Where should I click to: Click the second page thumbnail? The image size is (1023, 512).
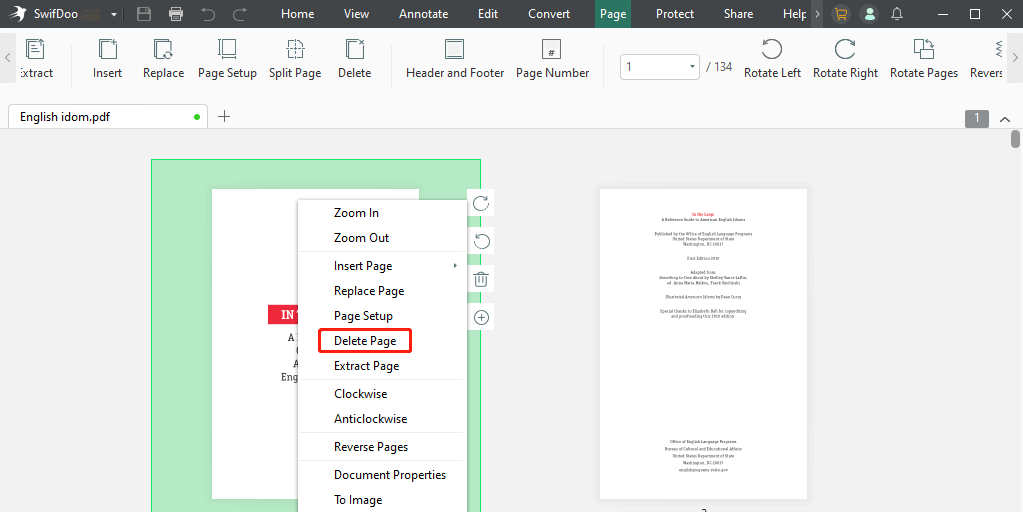(x=703, y=344)
